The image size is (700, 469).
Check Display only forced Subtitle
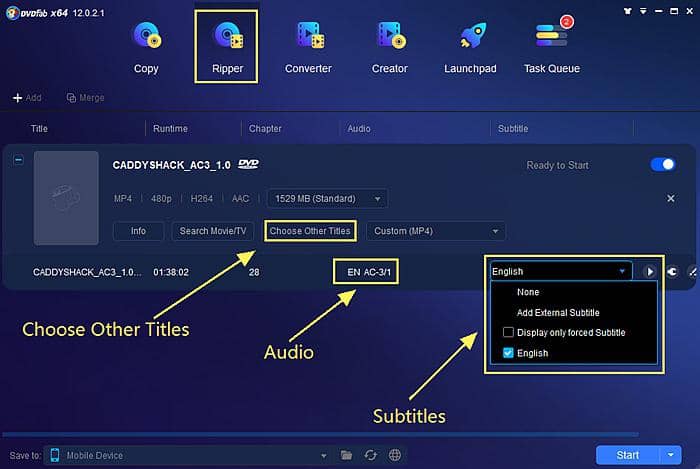(508, 332)
